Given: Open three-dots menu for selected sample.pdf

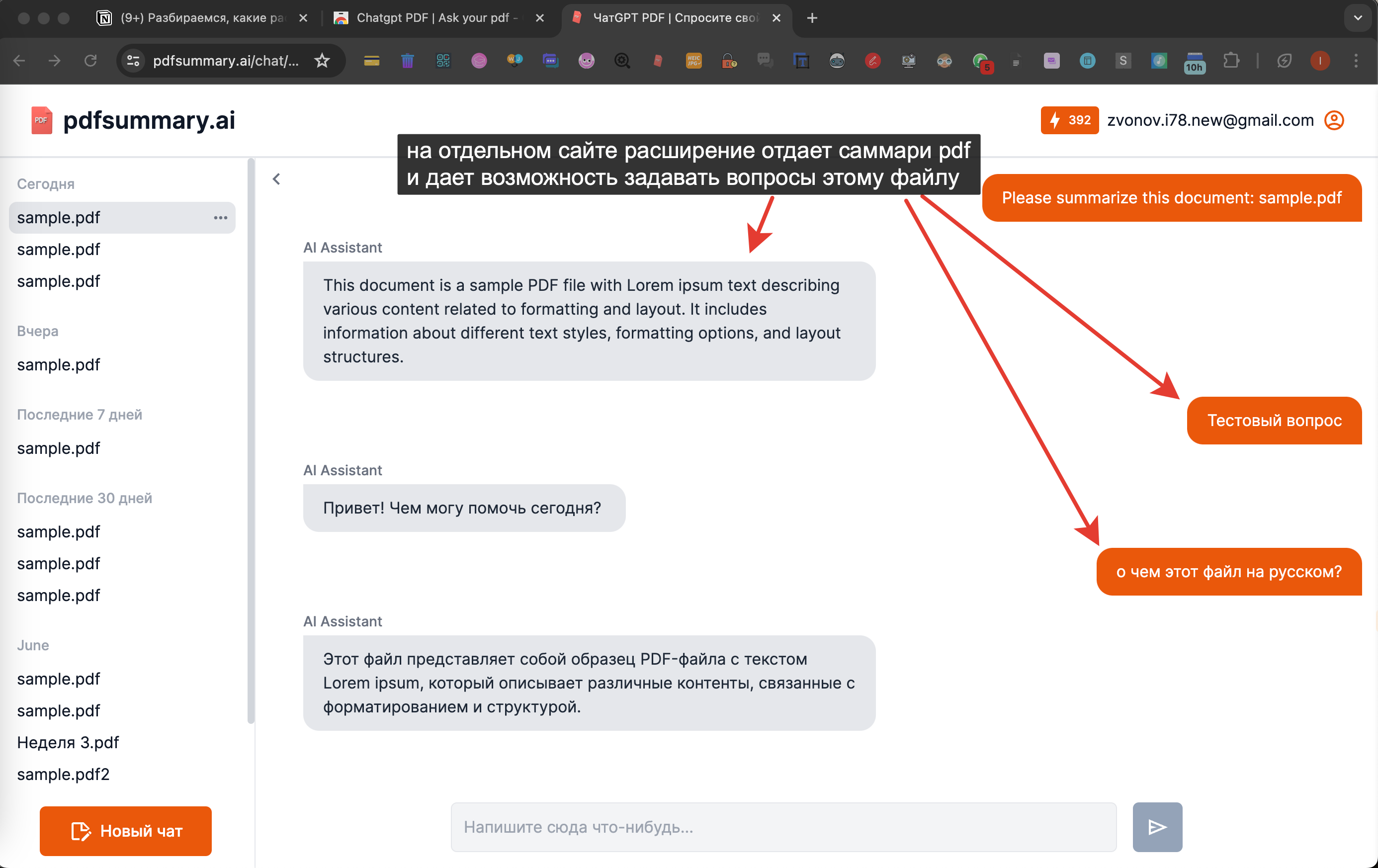Looking at the screenshot, I should coord(220,217).
